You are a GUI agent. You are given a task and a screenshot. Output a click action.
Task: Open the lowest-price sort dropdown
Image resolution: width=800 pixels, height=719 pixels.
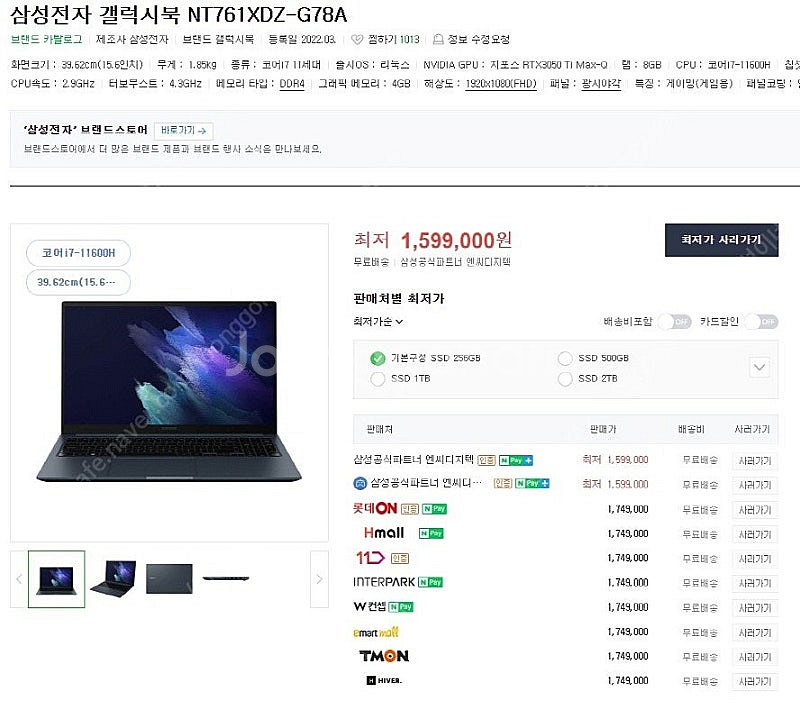pos(378,321)
